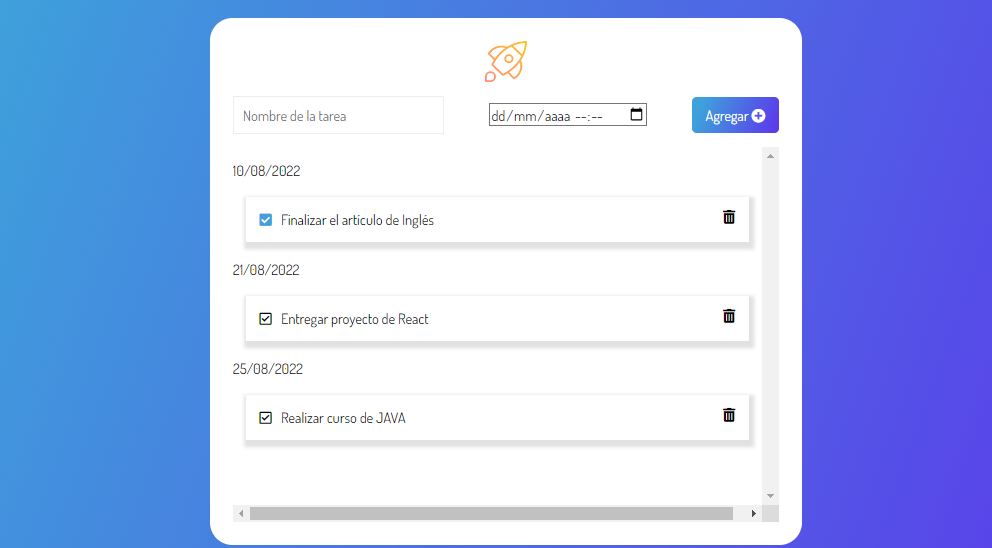
Task: Click the 'Realizar curso de JAVA' task text
Action: [343, 418]
